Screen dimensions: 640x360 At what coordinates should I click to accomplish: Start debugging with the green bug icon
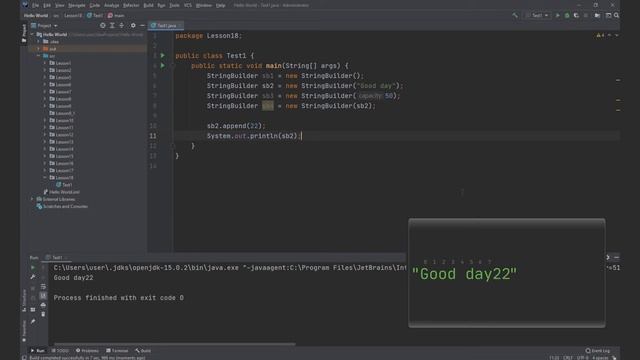(x=567, y=16)
